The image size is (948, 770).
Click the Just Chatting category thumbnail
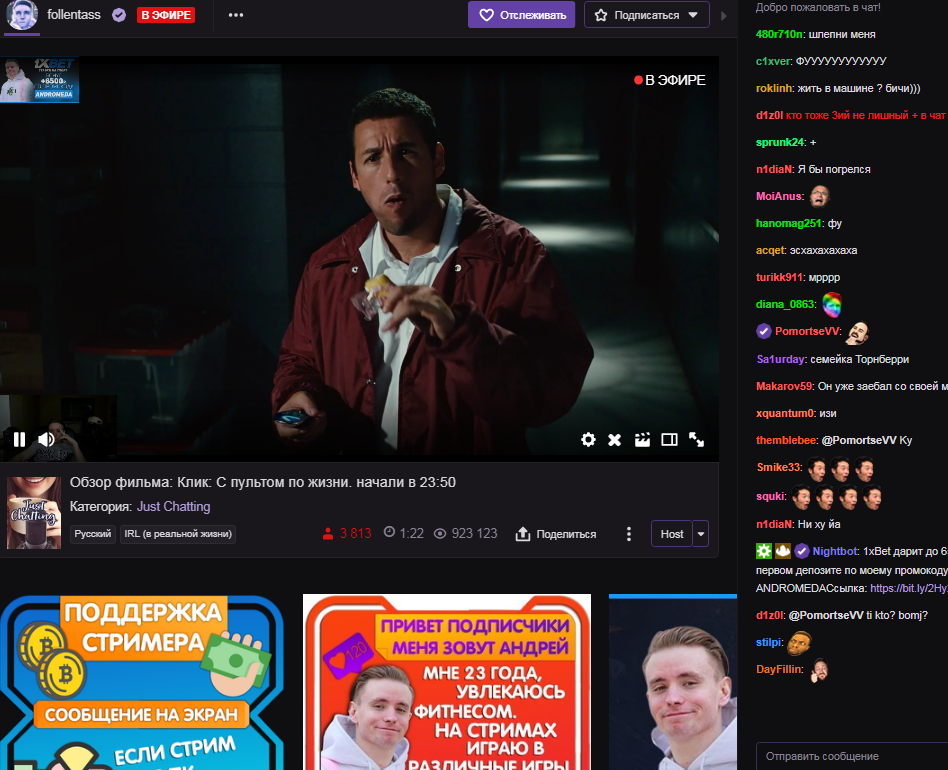(34, 513)
